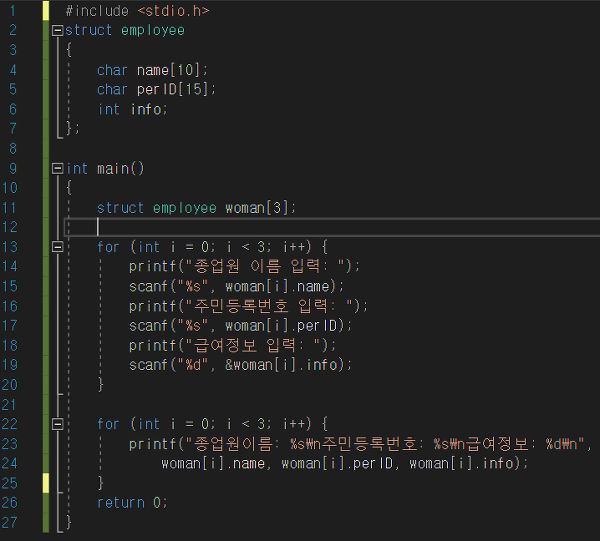Click printf with '급여정보 입력' string
This screenshot has width=600, height=541.
click(x=232, y=345)
